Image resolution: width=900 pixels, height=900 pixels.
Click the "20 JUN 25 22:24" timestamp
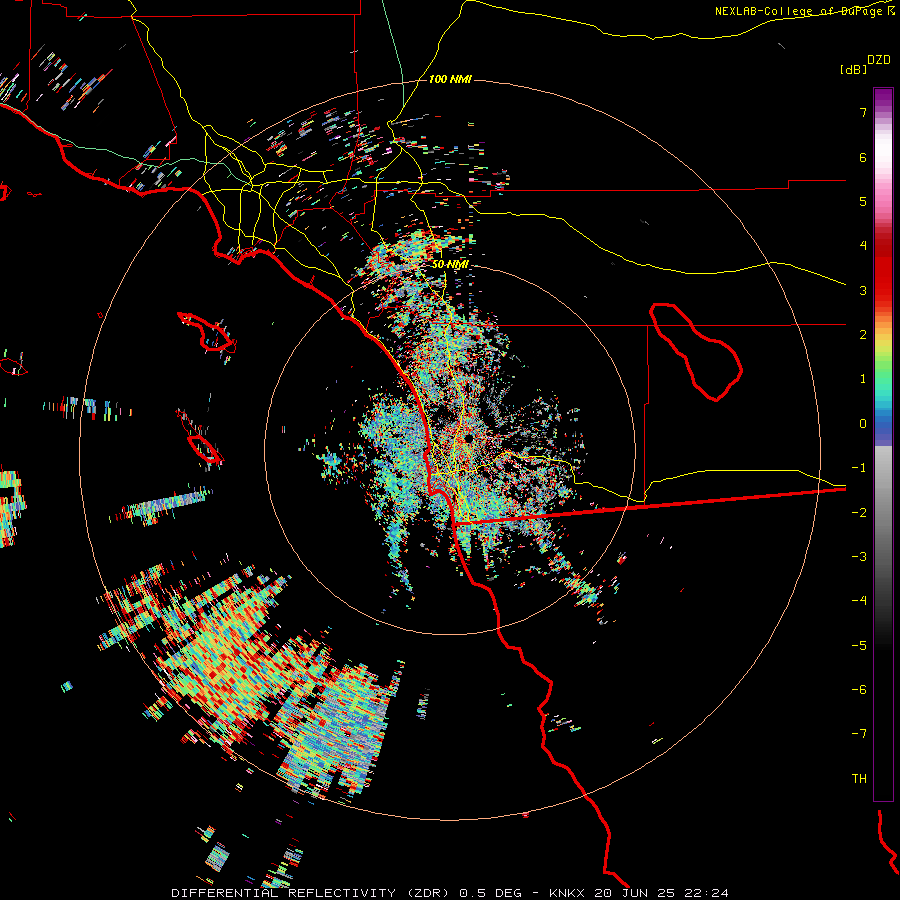pos(661,893)
